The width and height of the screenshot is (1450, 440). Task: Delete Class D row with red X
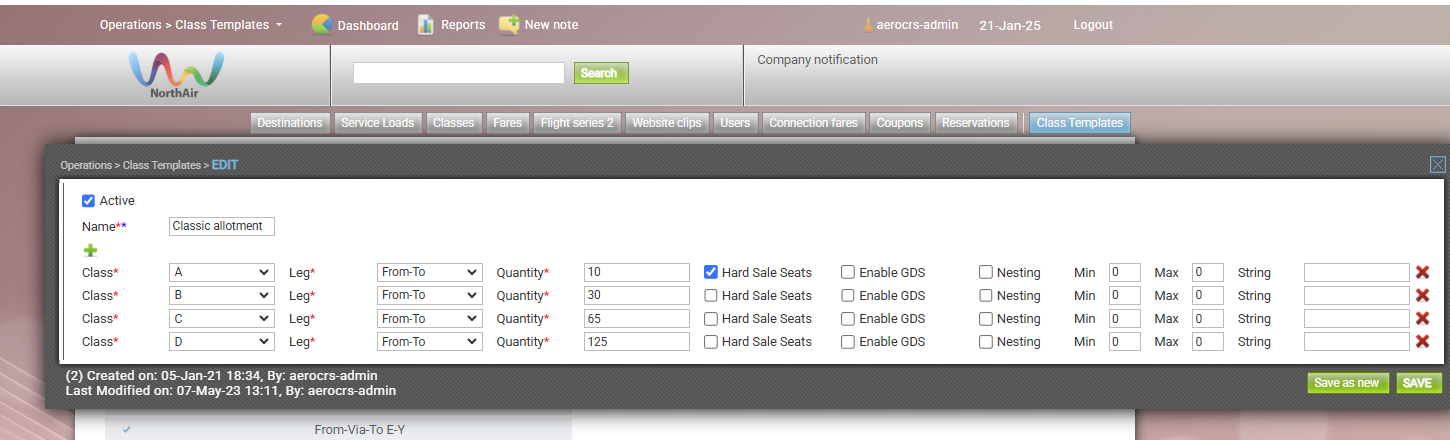(x=1422, y=341)
